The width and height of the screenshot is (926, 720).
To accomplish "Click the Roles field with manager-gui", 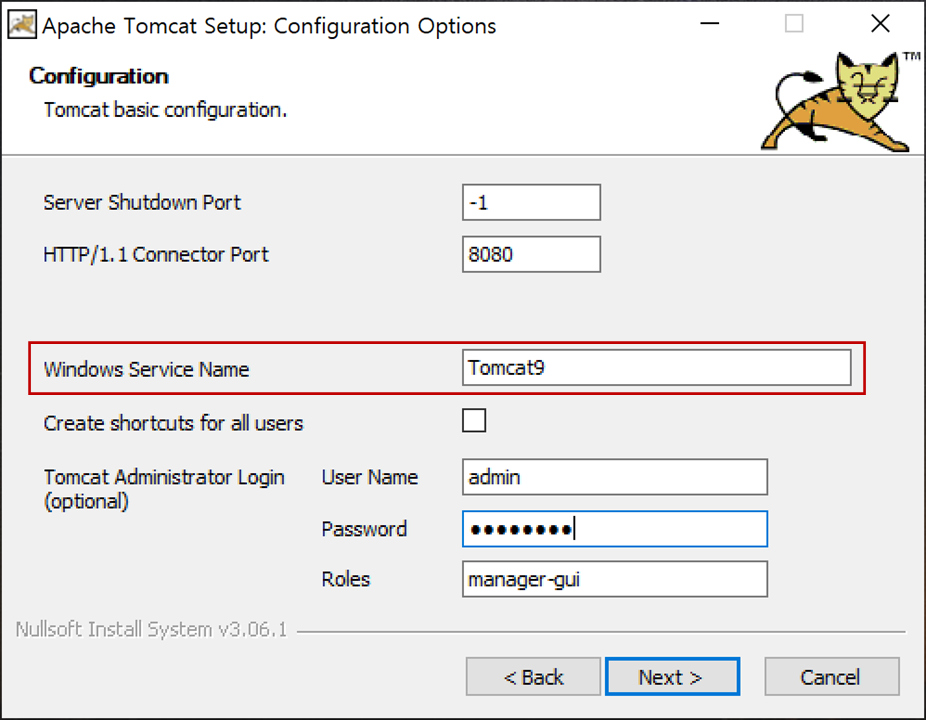I will click(x=615, y=579).
